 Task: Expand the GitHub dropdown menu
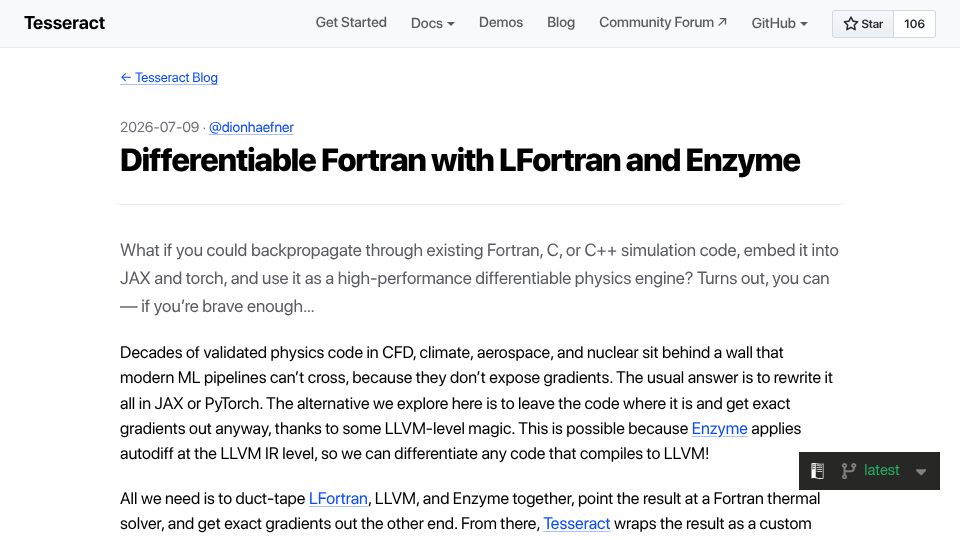click(779, 23)
